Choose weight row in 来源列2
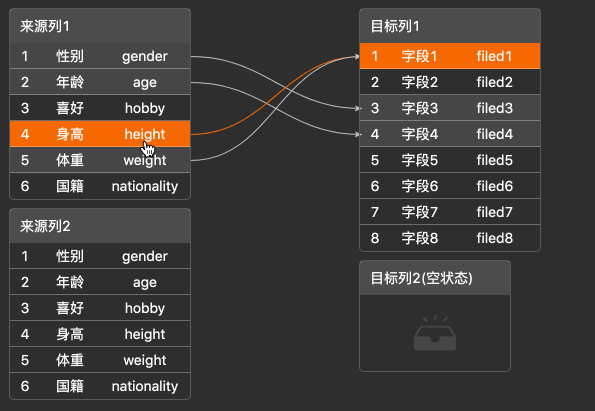 coord(100,360)
